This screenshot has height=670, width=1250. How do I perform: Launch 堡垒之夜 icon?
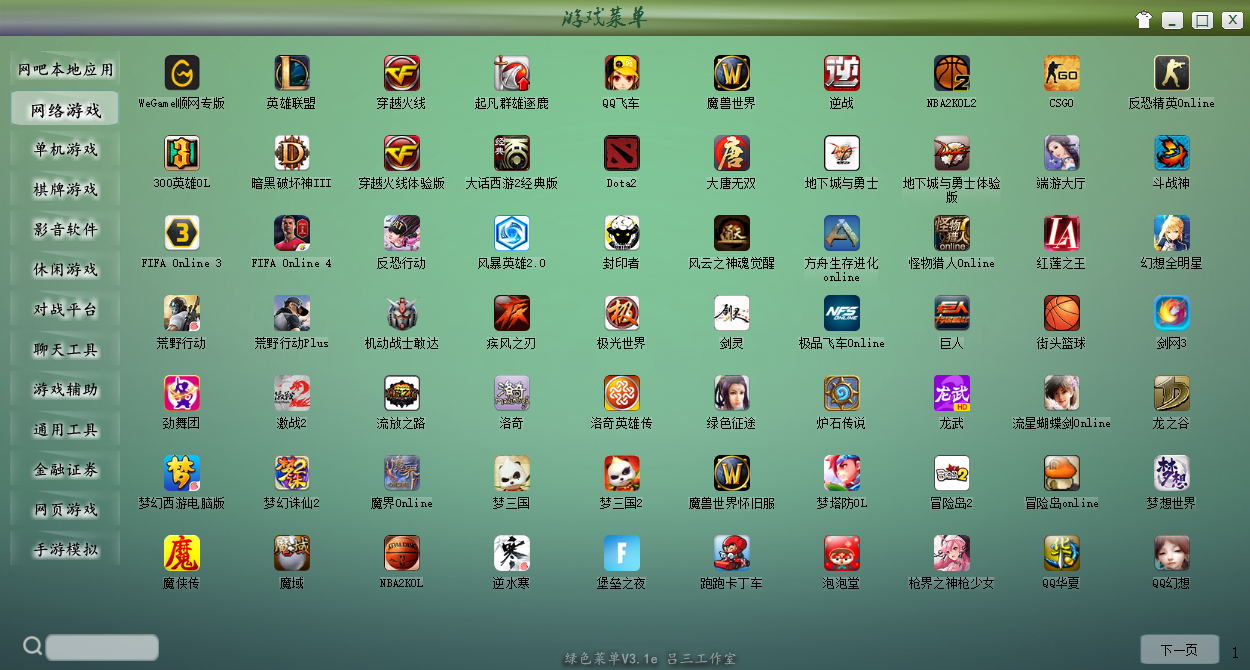[622, 553]
